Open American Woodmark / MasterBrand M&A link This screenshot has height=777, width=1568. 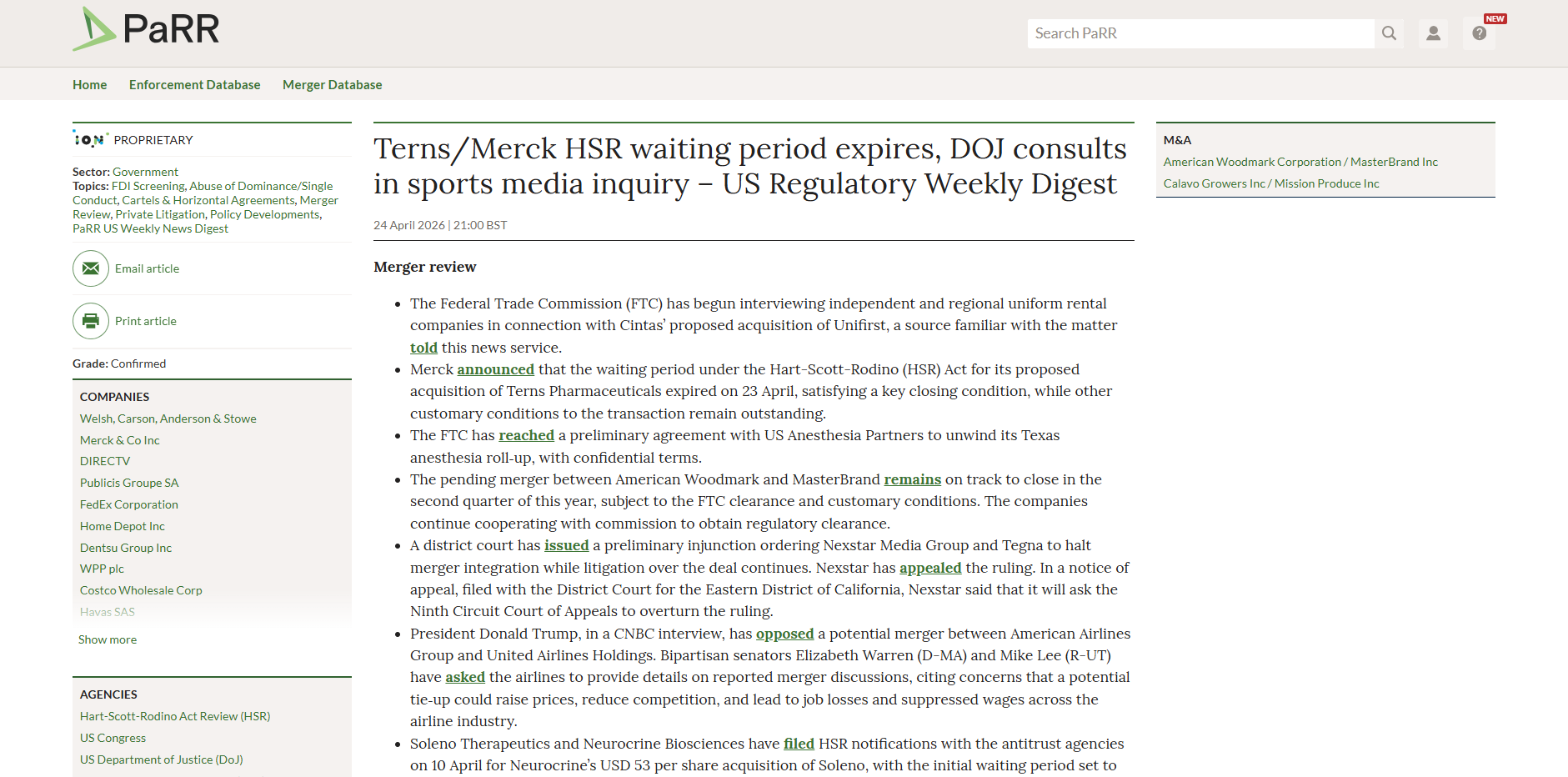(x=1300, y=162)
